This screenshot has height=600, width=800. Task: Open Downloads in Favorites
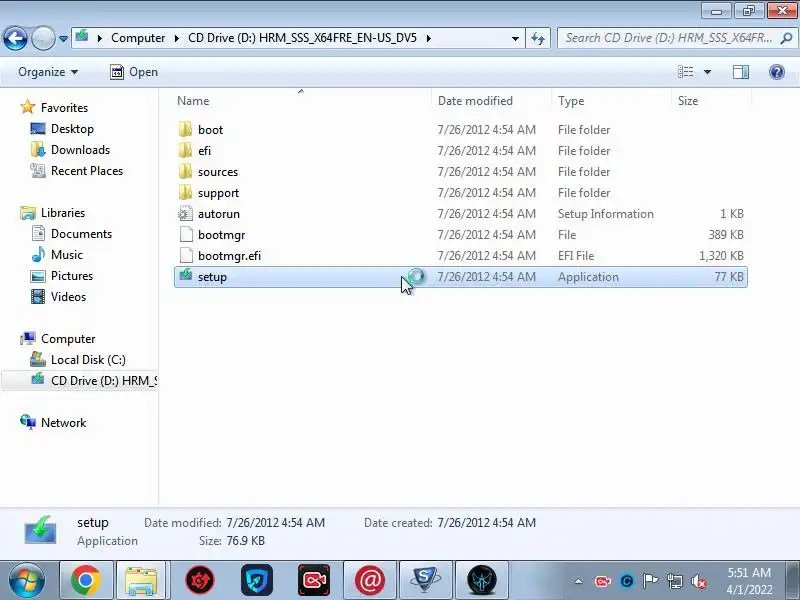(x=70, y=149)
